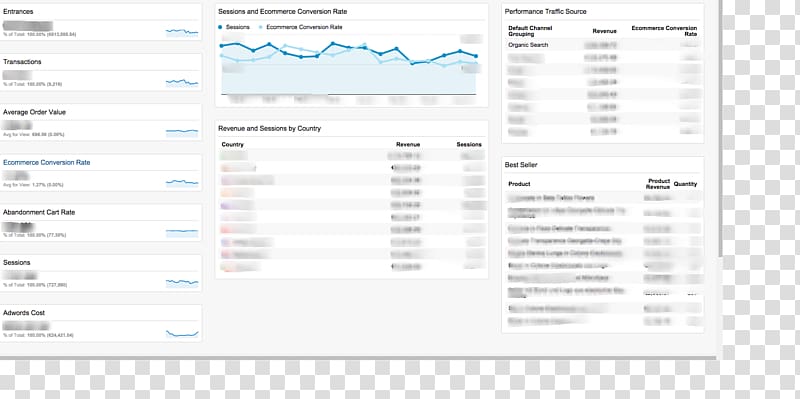
Task: Open the Ecommerce Conversion Rate widget link
Action: (46, 162)
